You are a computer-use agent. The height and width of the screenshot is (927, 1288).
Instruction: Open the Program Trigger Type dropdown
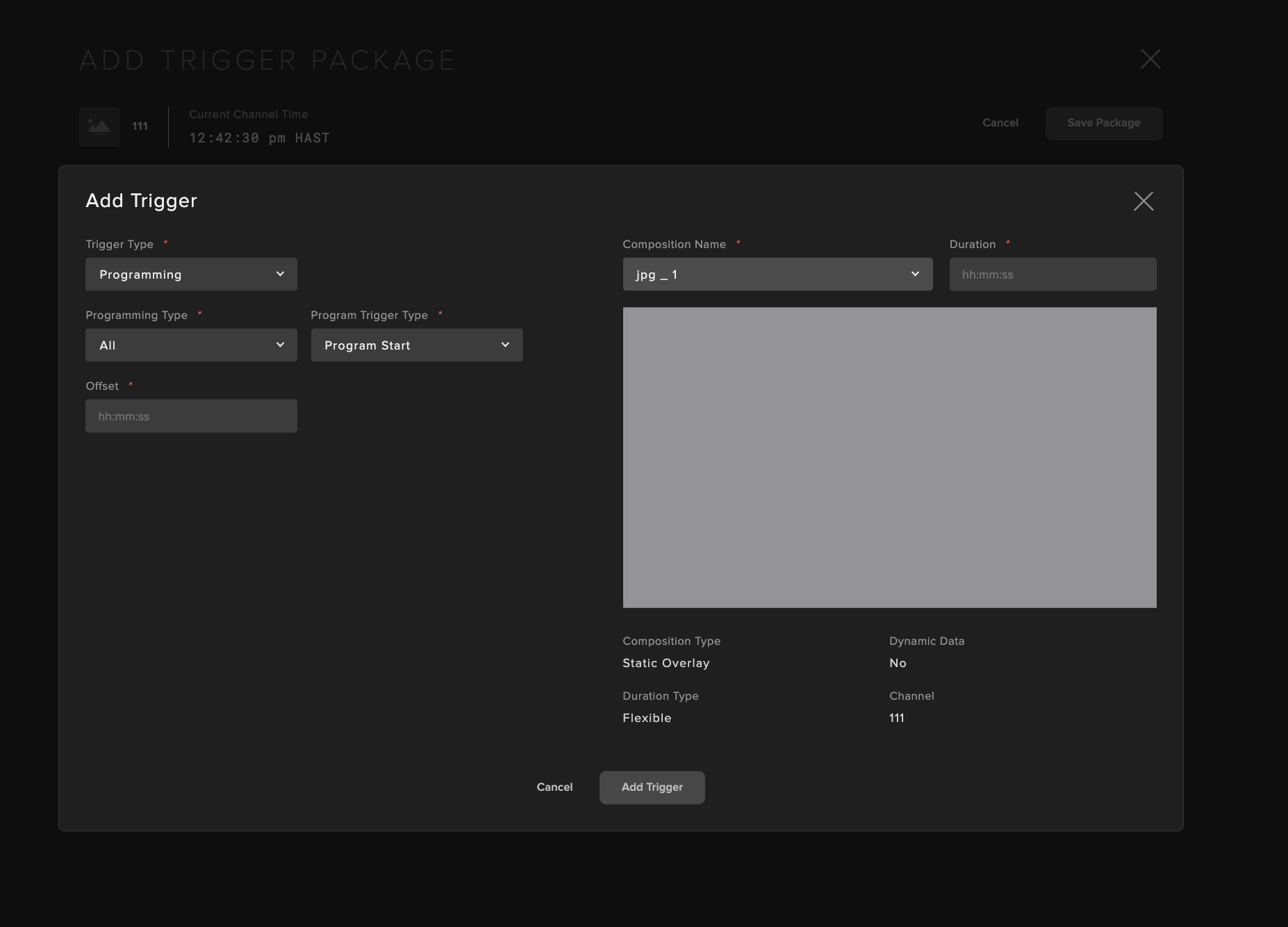coord(416,345)
